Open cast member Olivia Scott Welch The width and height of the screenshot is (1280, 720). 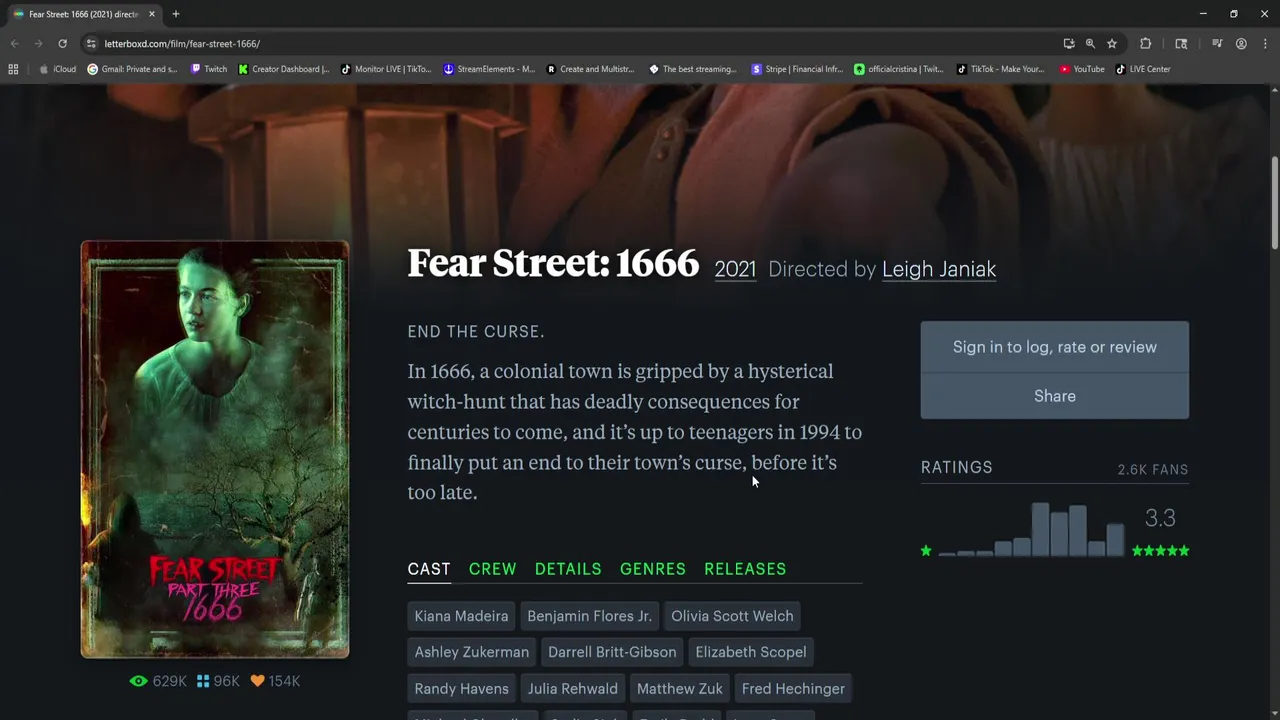pos(732,616)
